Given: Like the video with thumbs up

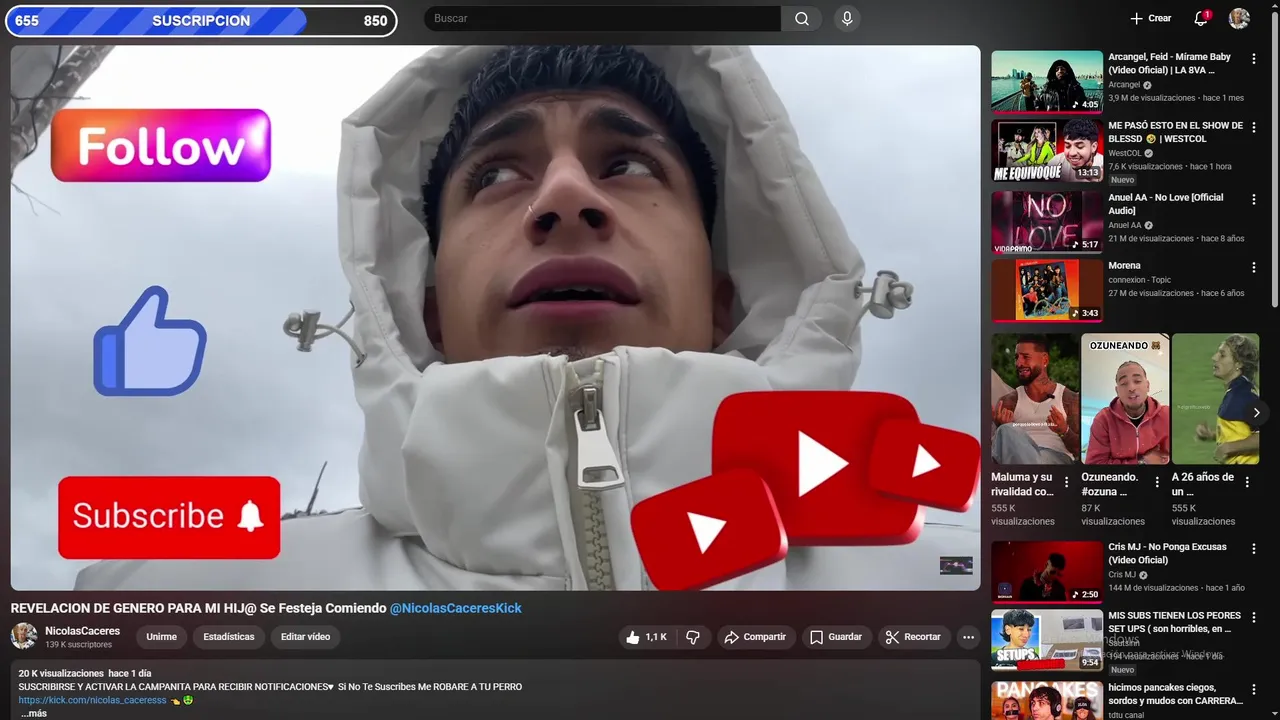Looking at the screenshot, I should [x=645, y=637].
